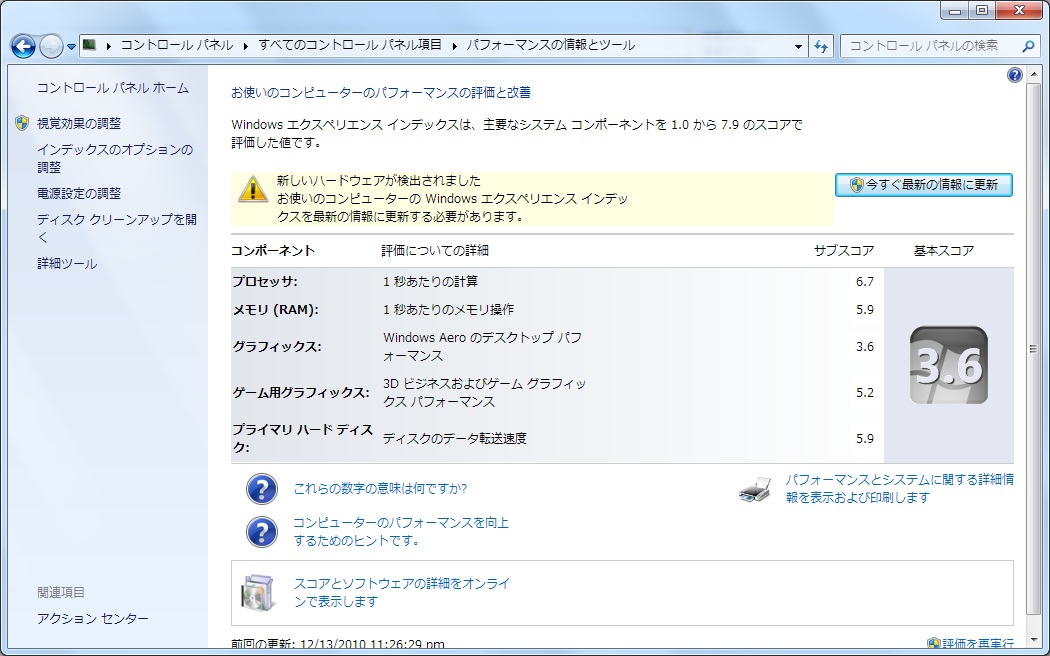Open ディスク クリーンアップを開く link

click(x=117, y=228)
